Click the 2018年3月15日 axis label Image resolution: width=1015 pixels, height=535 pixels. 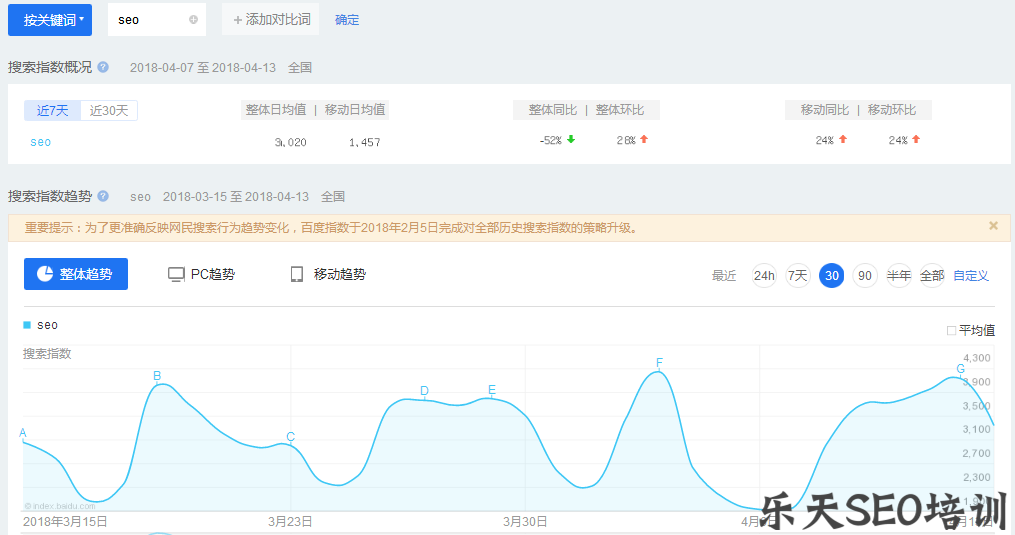click(65, 521)
